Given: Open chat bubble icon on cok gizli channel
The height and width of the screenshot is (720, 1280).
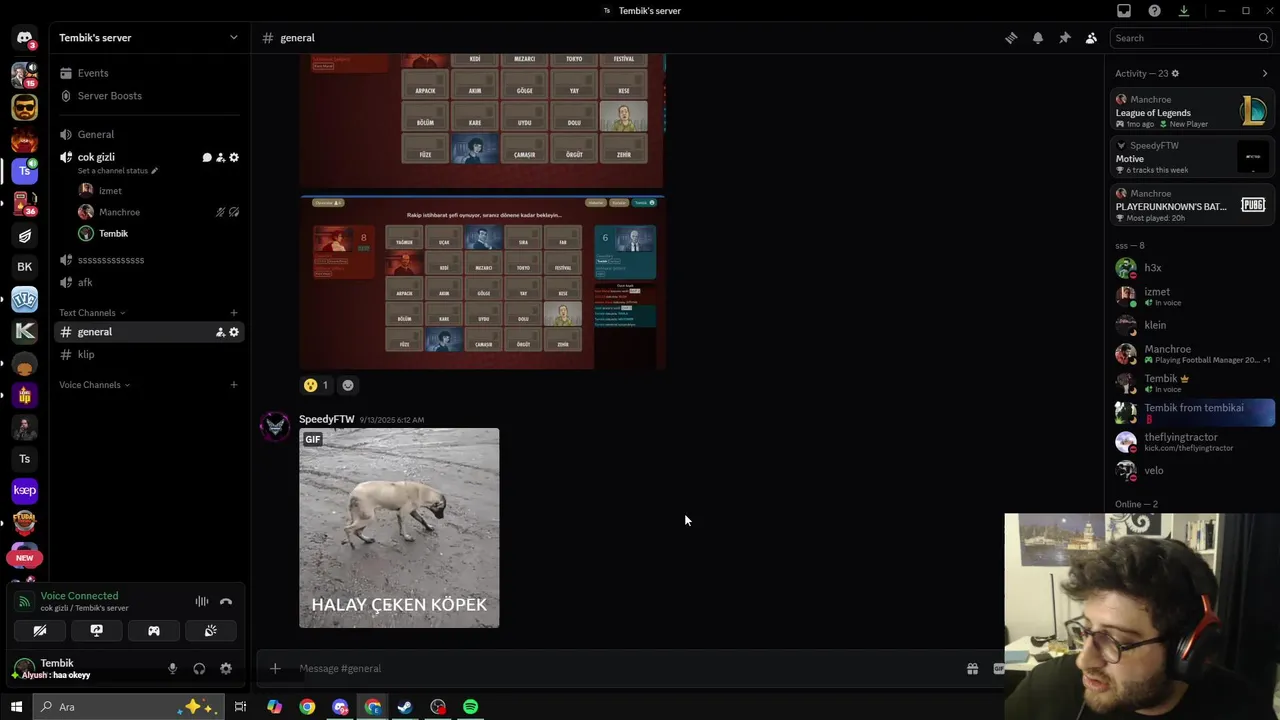Looking at the screenshot, I should point(207,158).
